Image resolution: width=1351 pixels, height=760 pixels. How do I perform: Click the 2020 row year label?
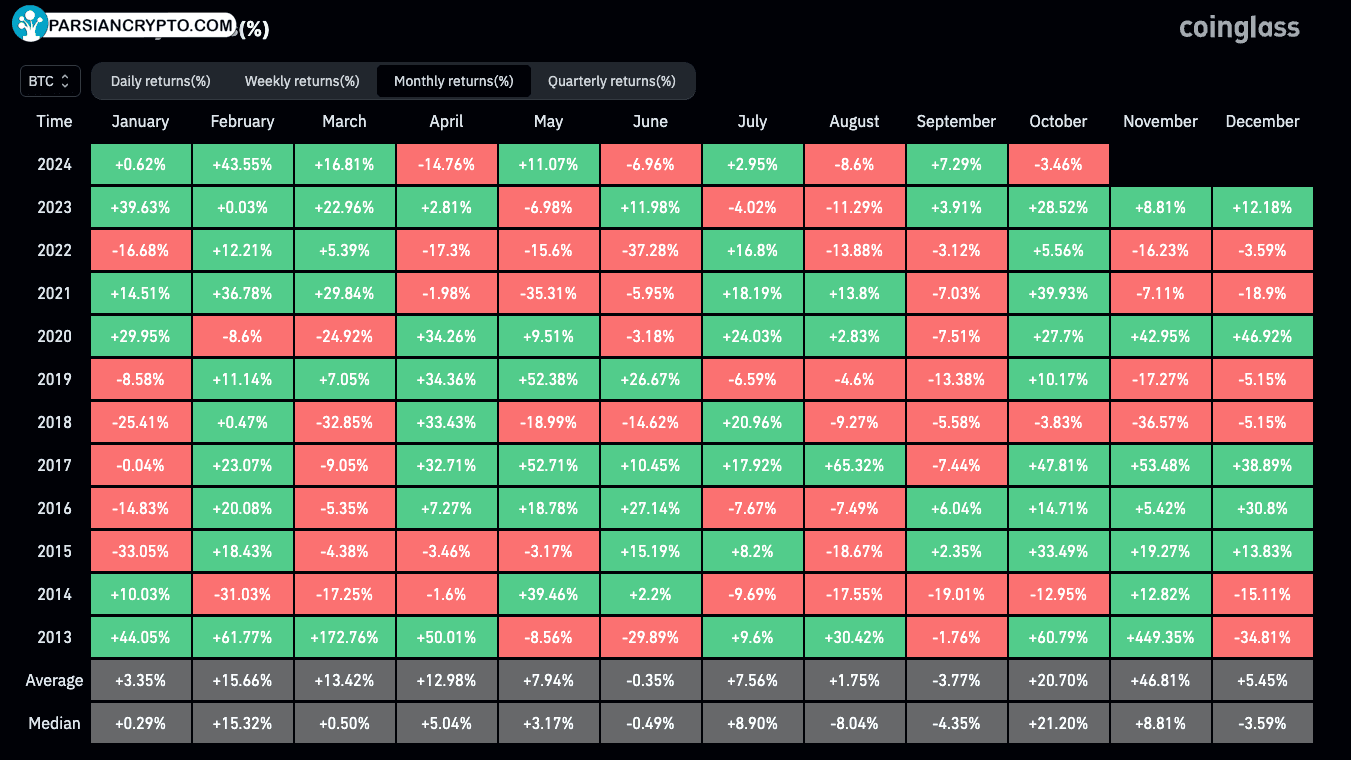(54, 336)
